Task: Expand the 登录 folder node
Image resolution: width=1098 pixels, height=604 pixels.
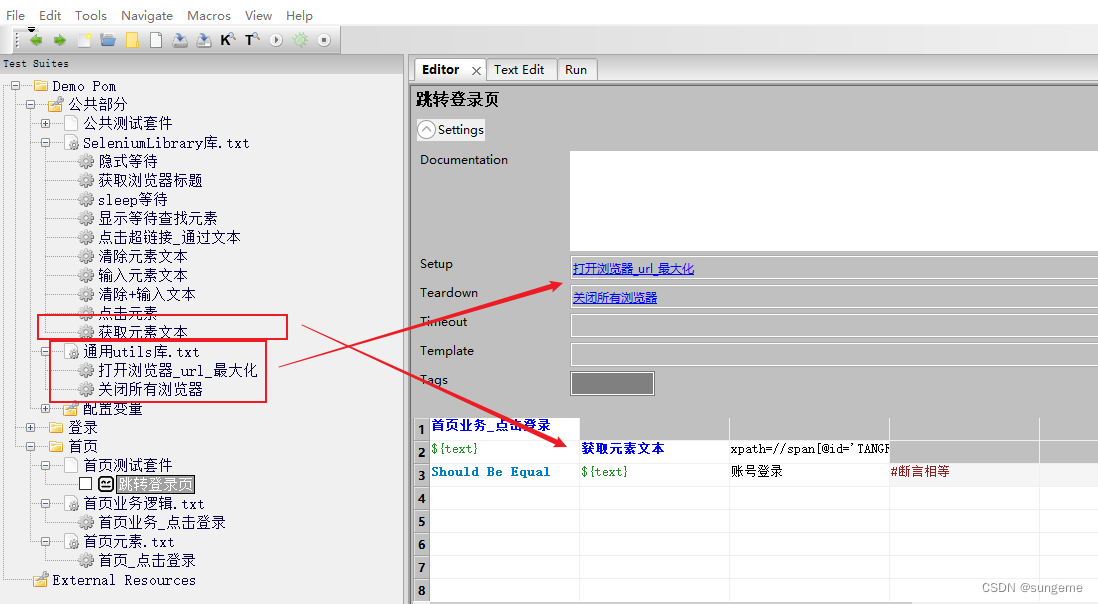Action: [31, 428]
